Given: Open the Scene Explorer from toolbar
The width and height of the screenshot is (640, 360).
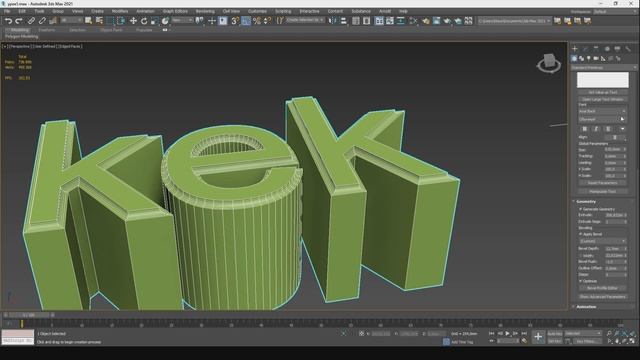Looking at the screenshot, I should click(x=356, y=21).
